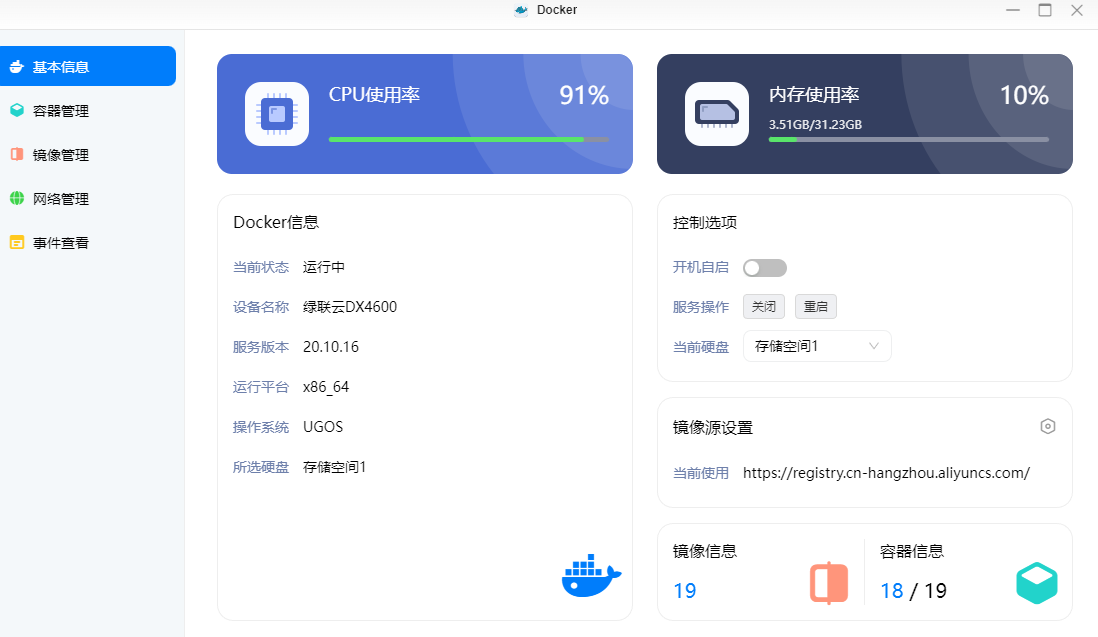1098x637 pixels.
Task: Click the teal container cube icon
Action: pyautogui.click(x=1036, y=583)
